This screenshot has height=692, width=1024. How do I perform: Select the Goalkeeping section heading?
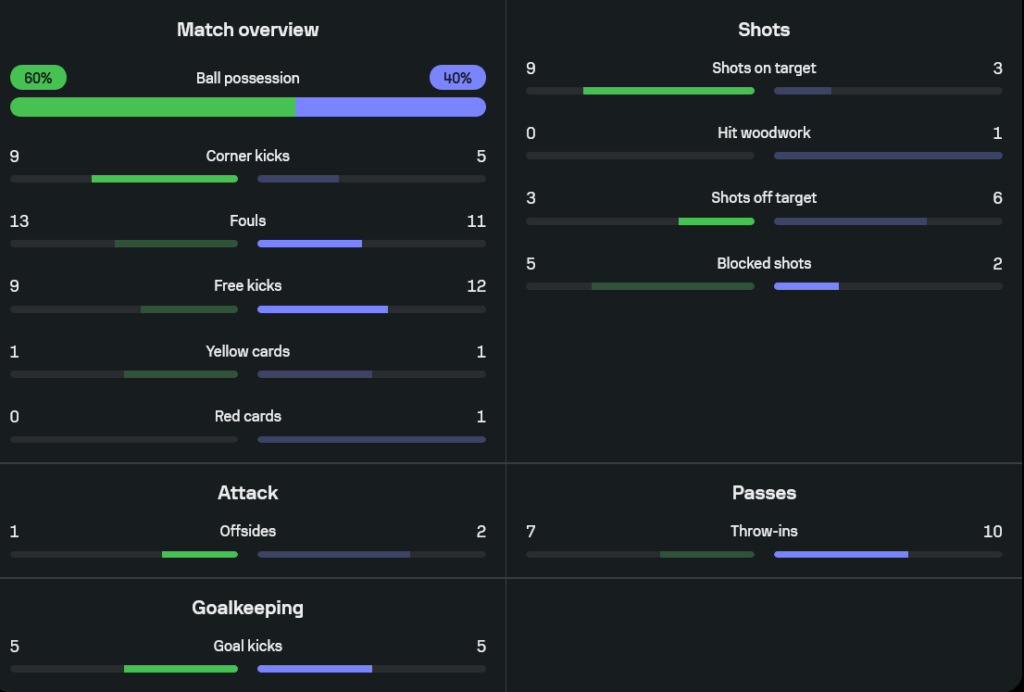pos(248,608)
